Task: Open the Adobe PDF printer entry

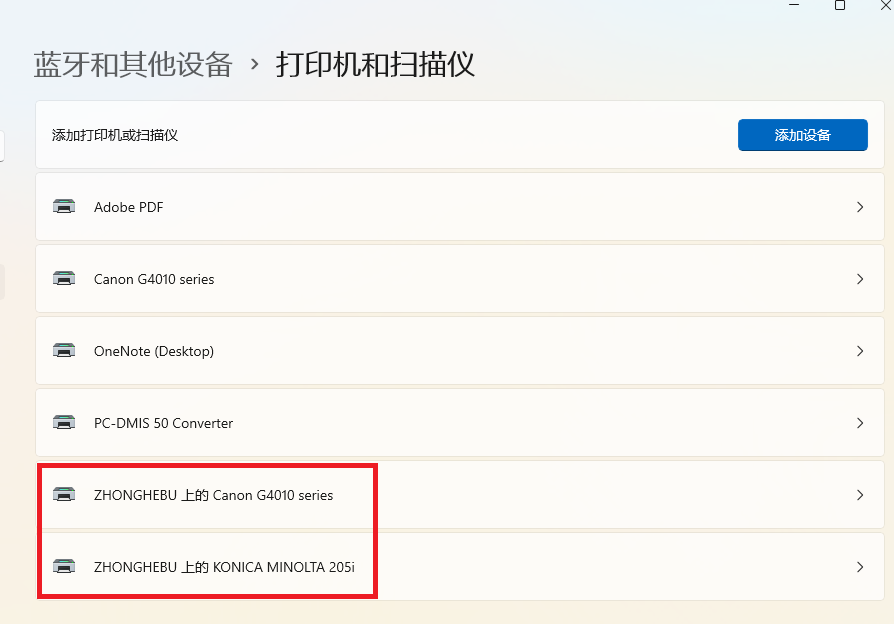Action: tap(460, 207)
